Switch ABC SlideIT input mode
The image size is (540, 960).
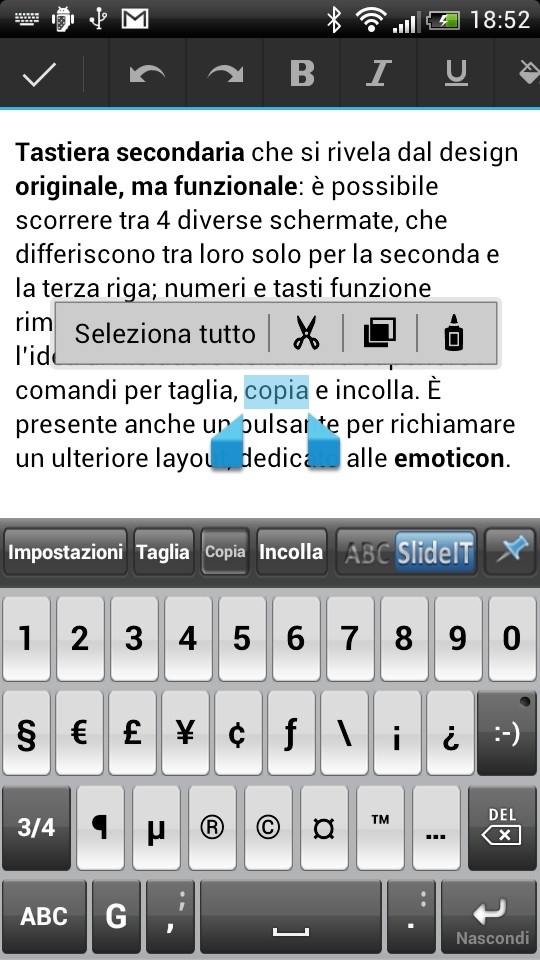point(408,552)
